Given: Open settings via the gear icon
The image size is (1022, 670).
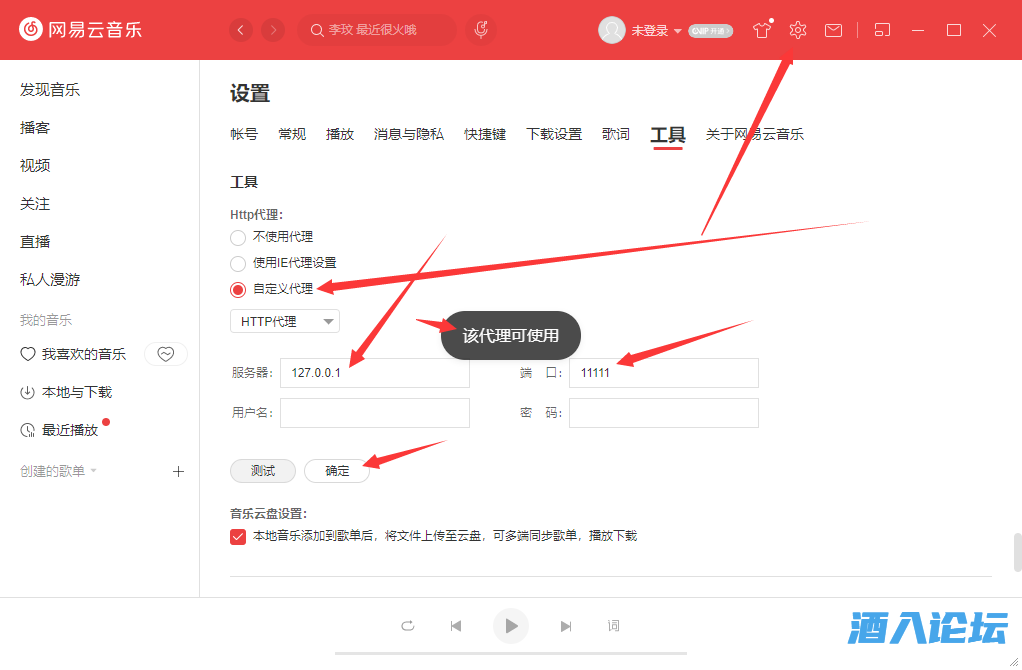Looking at the screenshot, I should point(798,30).
